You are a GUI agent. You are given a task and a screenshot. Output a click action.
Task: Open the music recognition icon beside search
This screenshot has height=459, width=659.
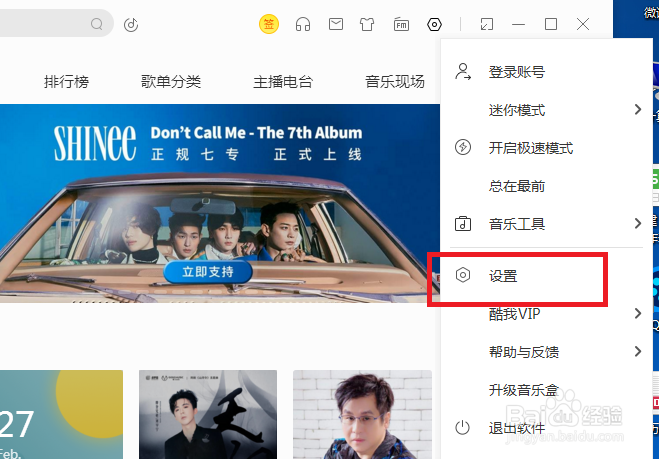pos(131,24)
